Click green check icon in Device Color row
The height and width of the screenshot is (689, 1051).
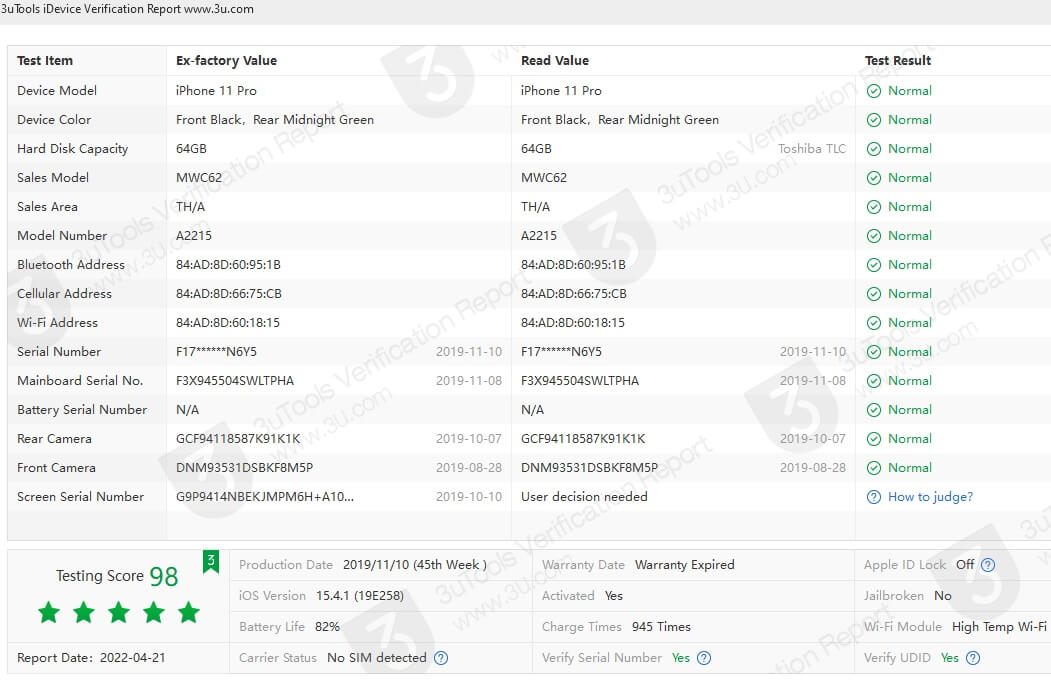(873, 120)
